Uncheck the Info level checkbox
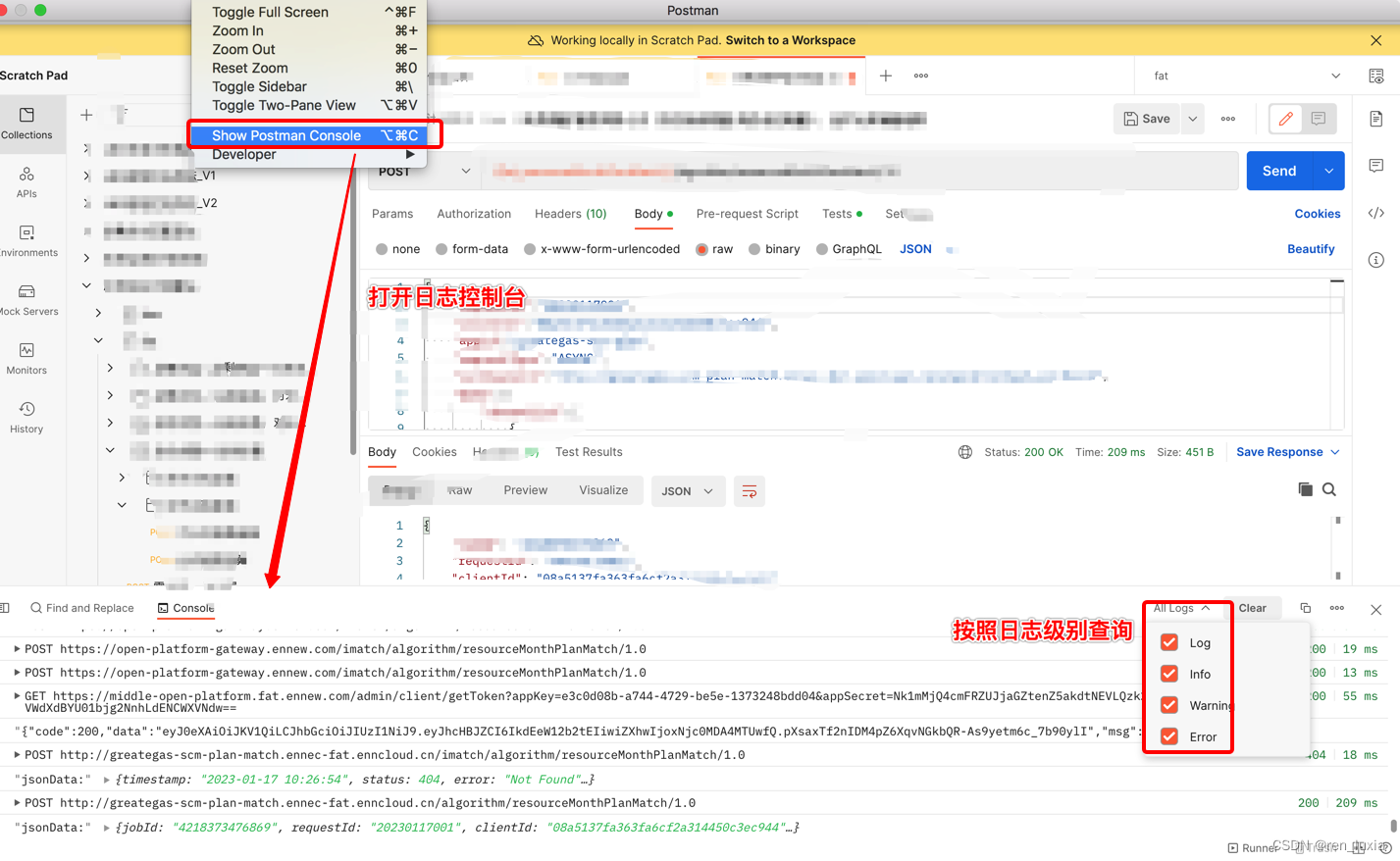Screen dimensions: 1400x861 pos(1169,674)
